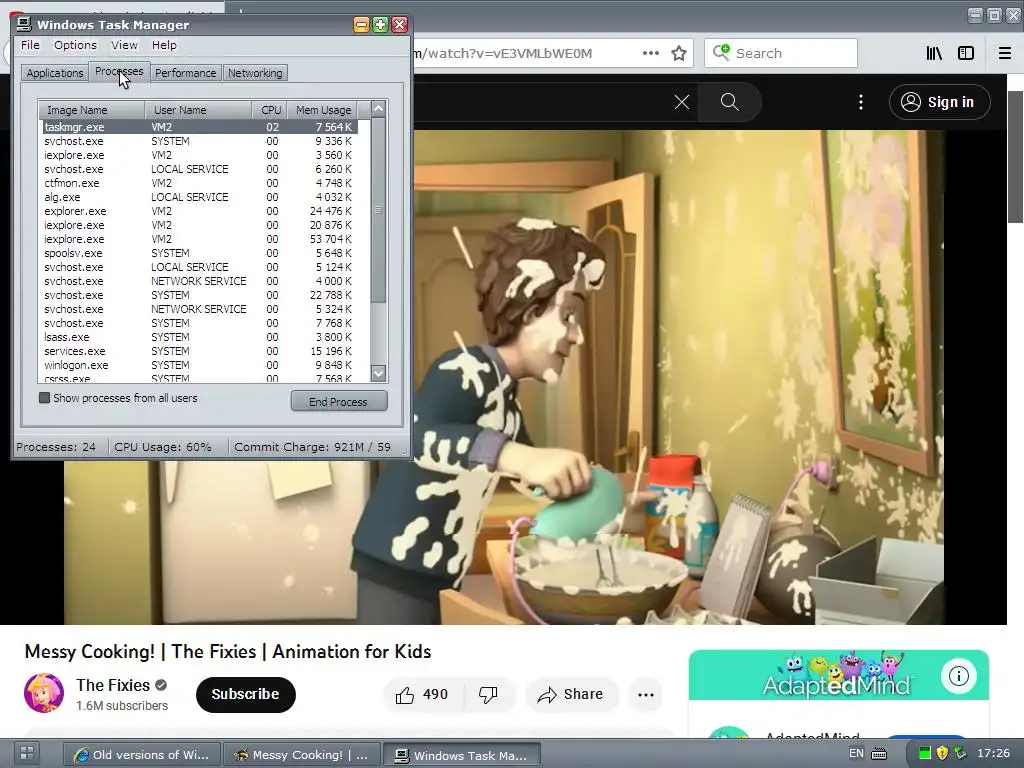Click the browser address bar URL
The height and width of the screenshot is (768, 1024).
coord(503,54)
